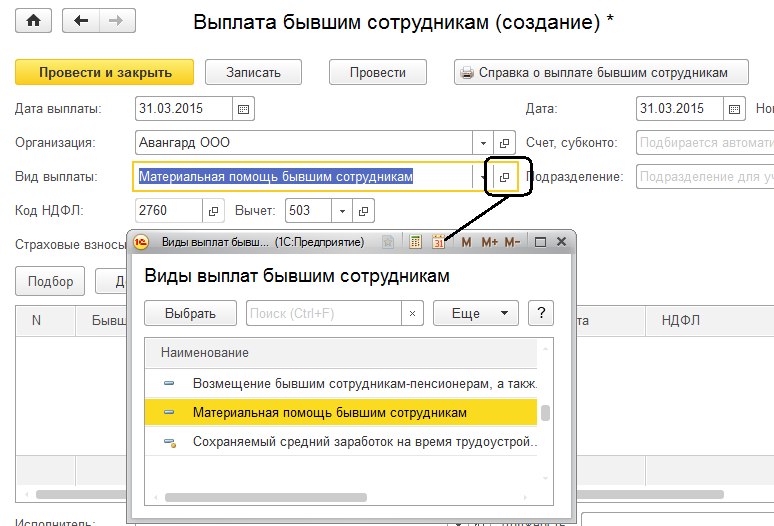
Task: Click the open-form icon next to Вид выплаты
Action: point(505,177)
